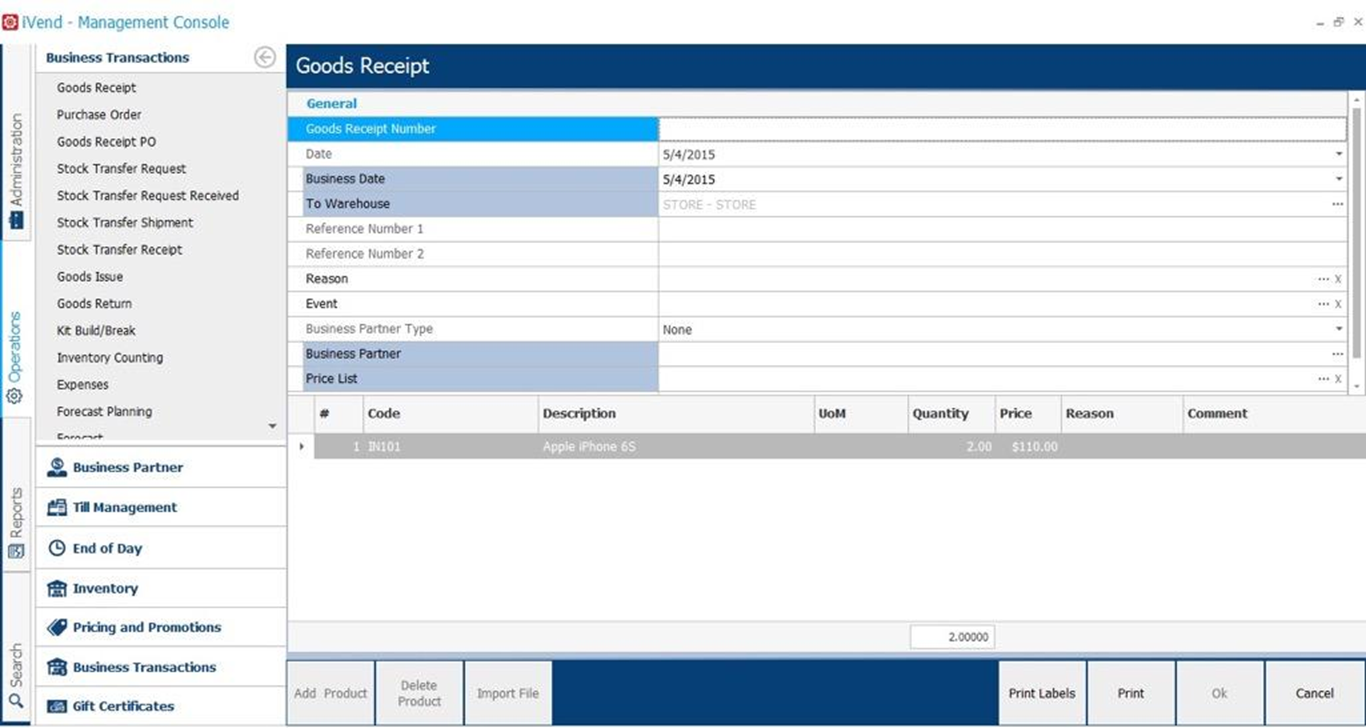The image size is (1366, 728).
Task: Click the Inventory warehouse icon
Action: (57, 588)
